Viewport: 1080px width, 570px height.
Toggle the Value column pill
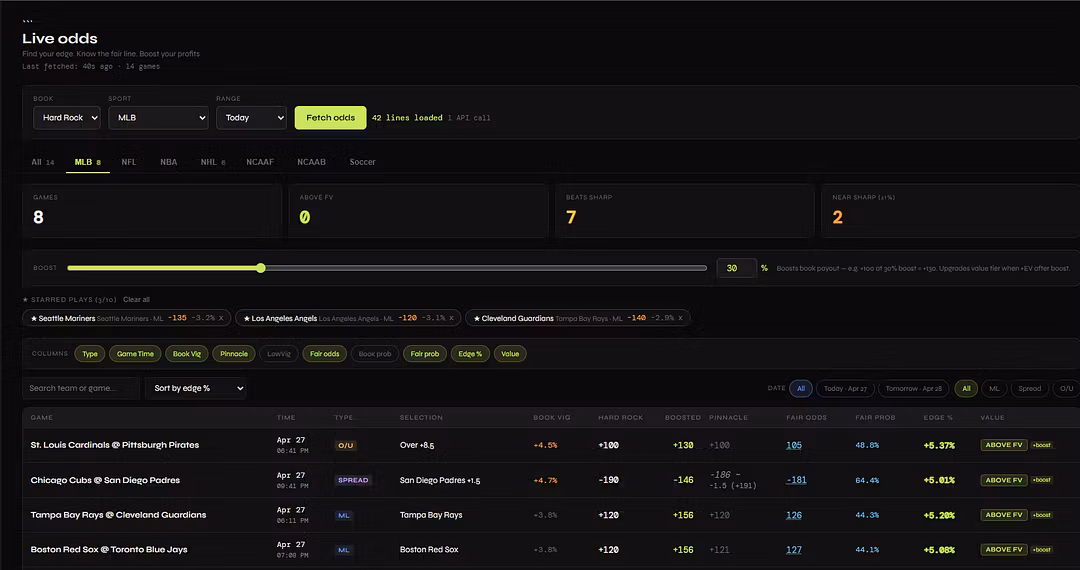pyautogui.click(x=510, y=354)
